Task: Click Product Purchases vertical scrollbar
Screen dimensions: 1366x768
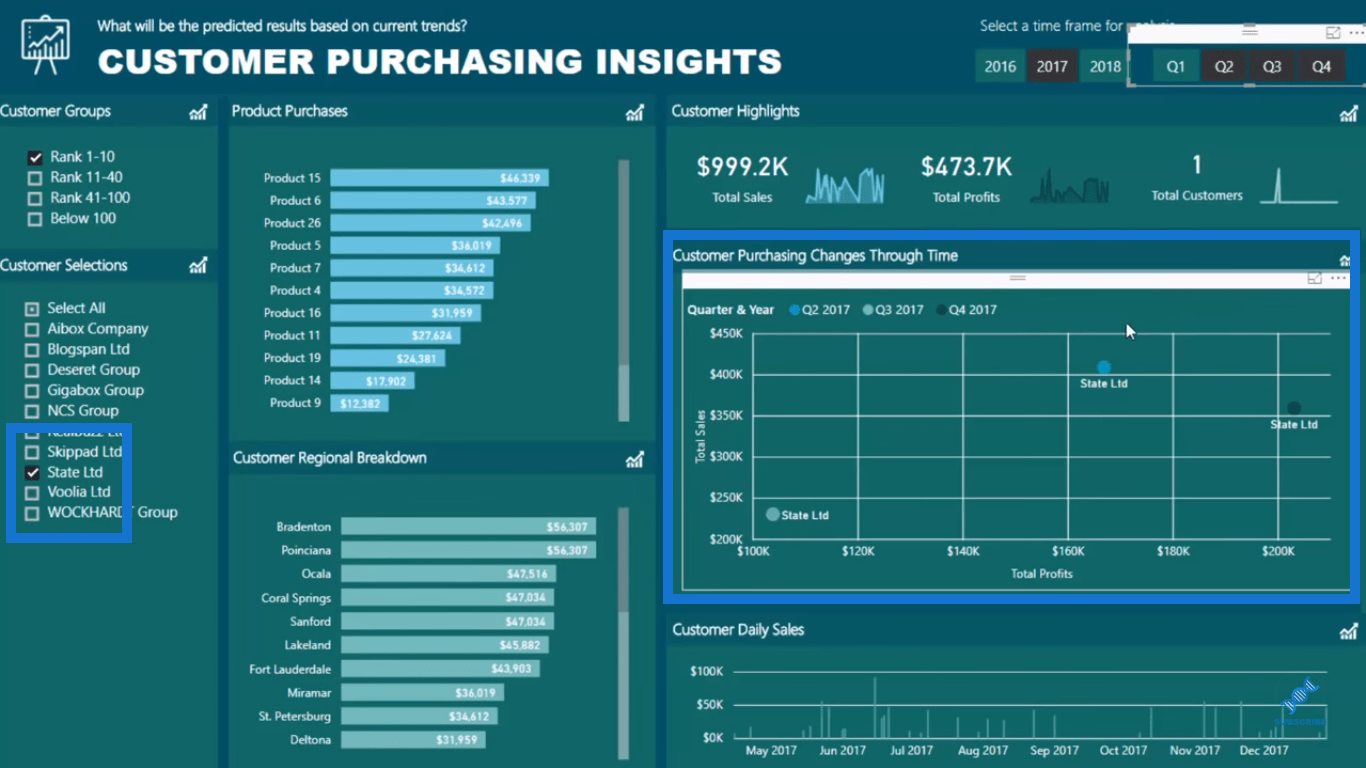Action: [x=624, y=290]
